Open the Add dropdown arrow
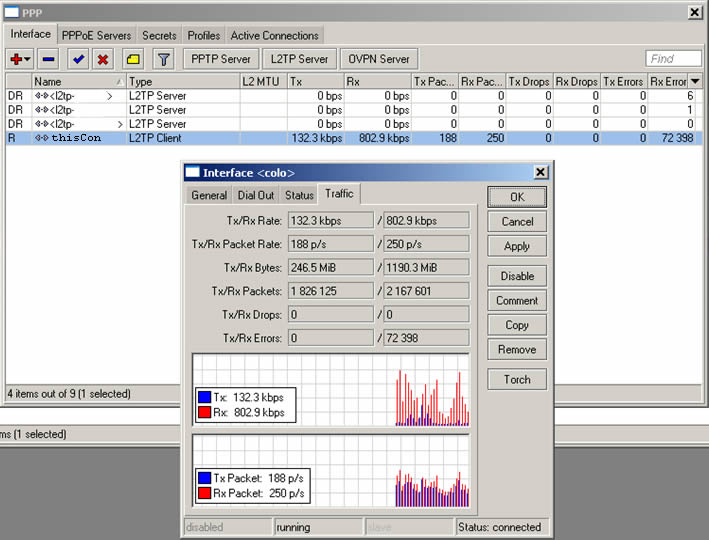The width and height of the screenshot is (709, 540). [x=28, y=60]
